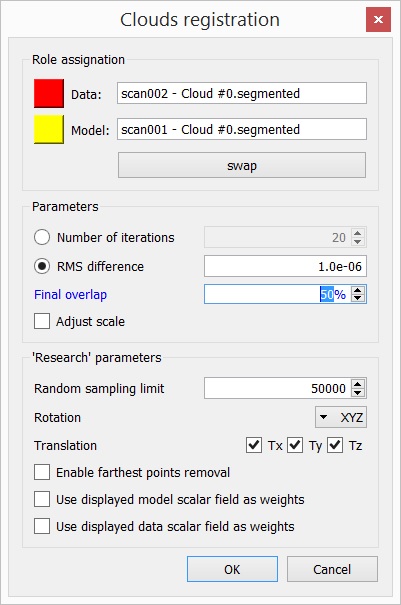Increase Final overlap with the up arrow
This screenshot has height=605, width=401.
coord(358,290)
